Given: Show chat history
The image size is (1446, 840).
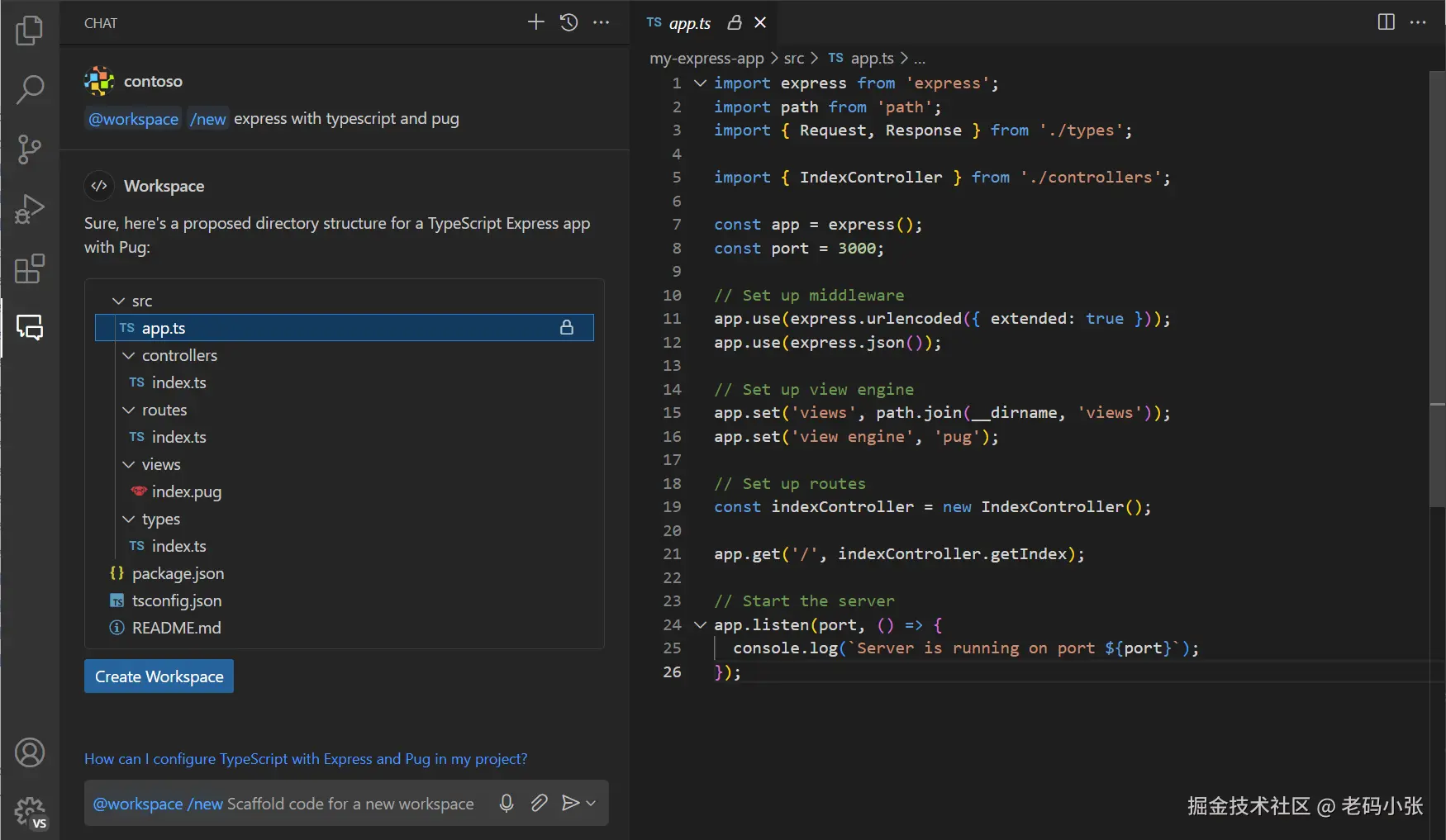Looking at the screenshot, I should point(568,22).
